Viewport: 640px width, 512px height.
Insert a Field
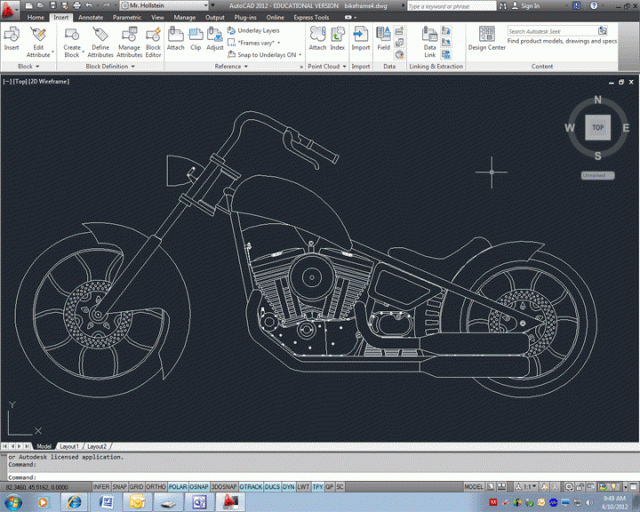coord(384,38)
